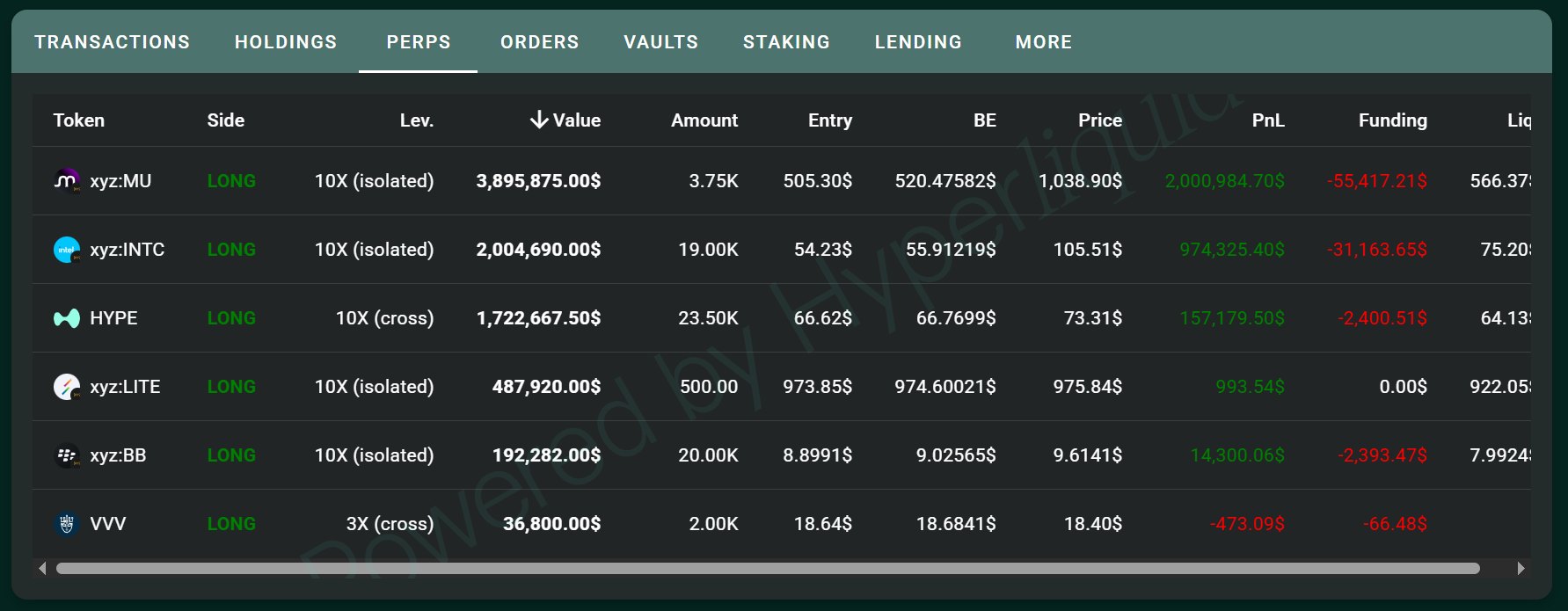Click the xyz:INTC Intel token icon
This screenshot has width=1568, height=611.
coord(67,250)
